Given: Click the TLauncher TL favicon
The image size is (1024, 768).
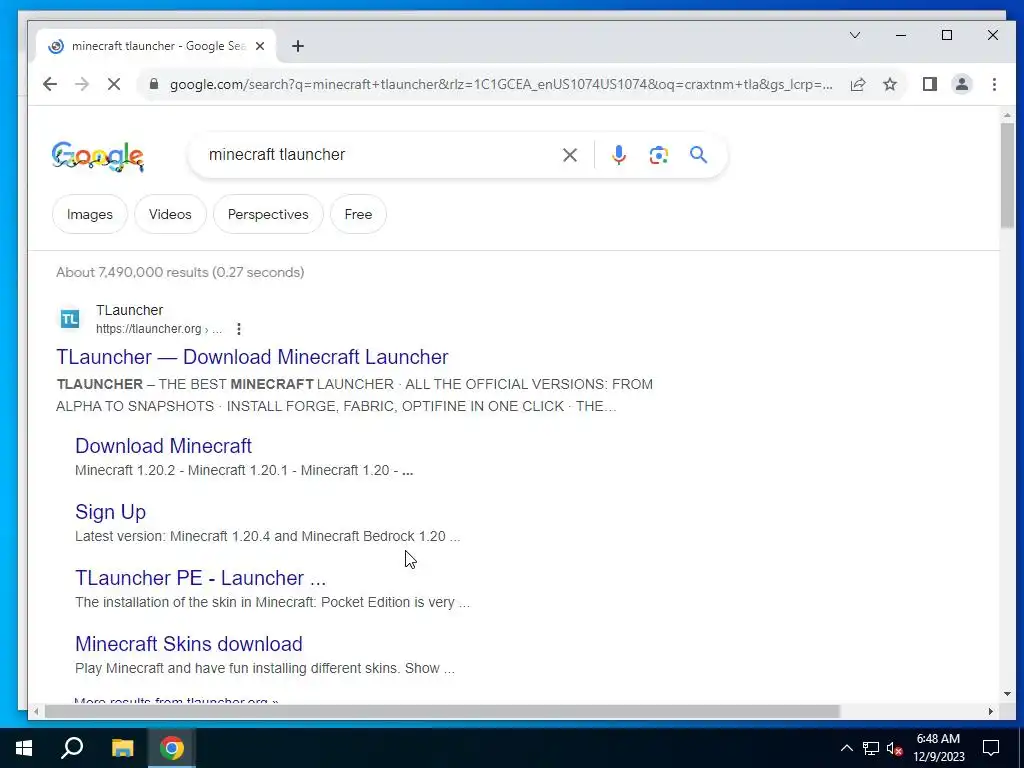Looking at the screenshot, I should 70,319.
